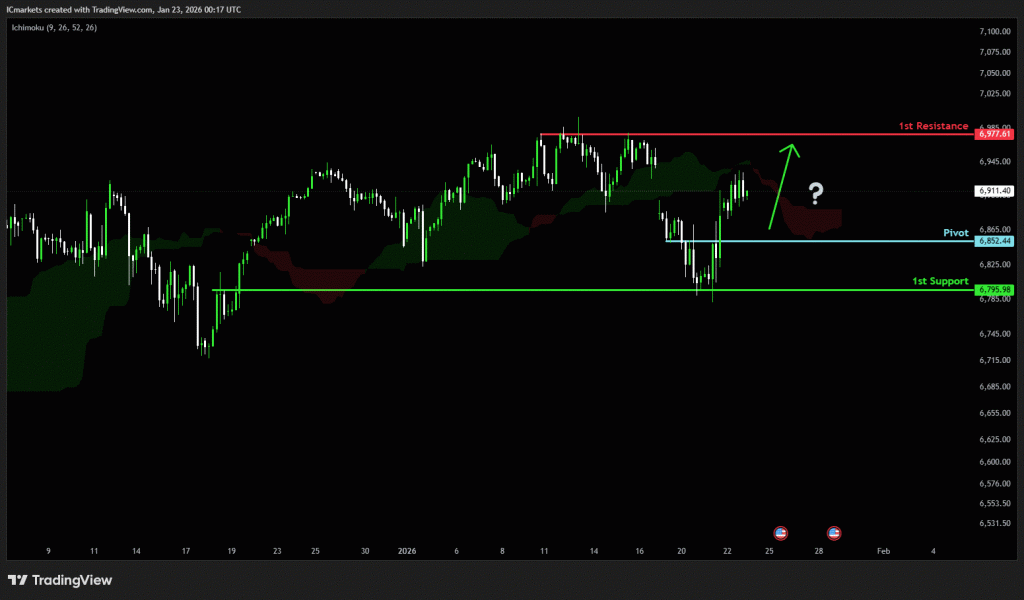This screenshot has width=1024, height=600.
Task: Click the TradingView logo at bottom left
Action: coord(60,580)
